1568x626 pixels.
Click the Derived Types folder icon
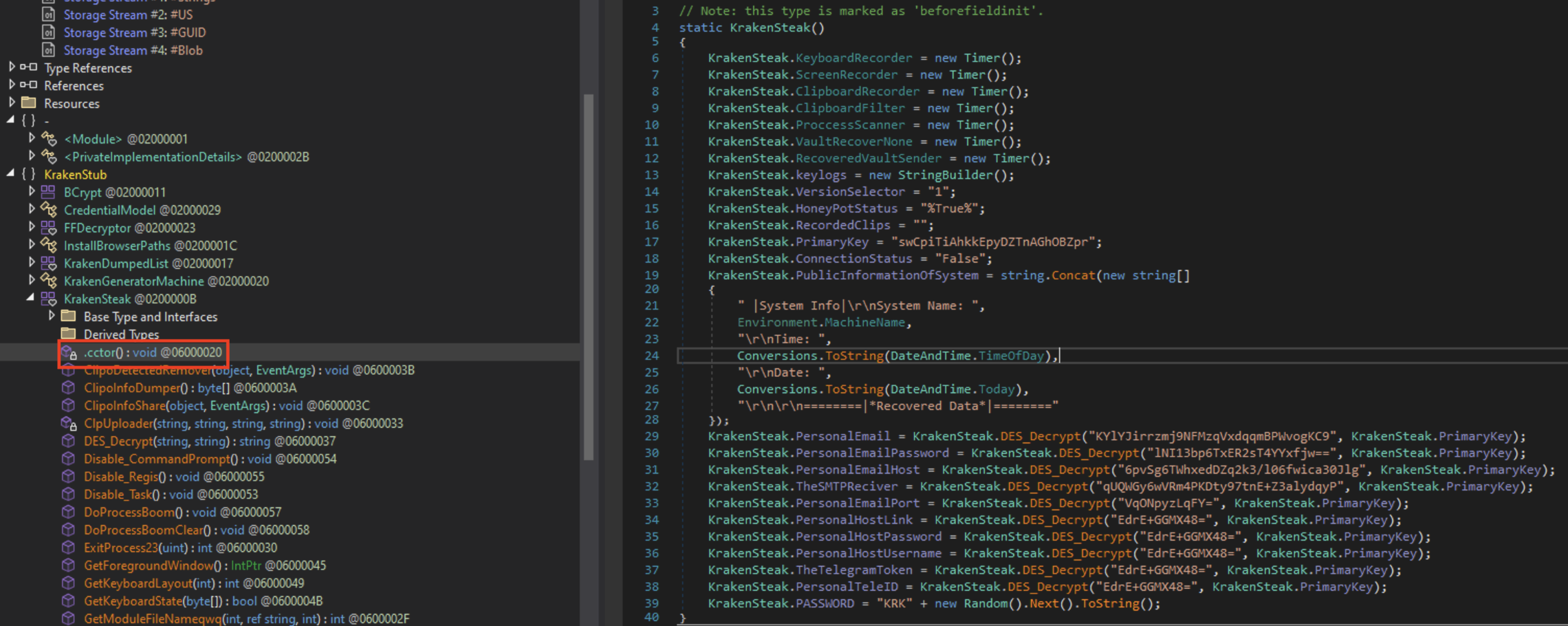(68, 334)
